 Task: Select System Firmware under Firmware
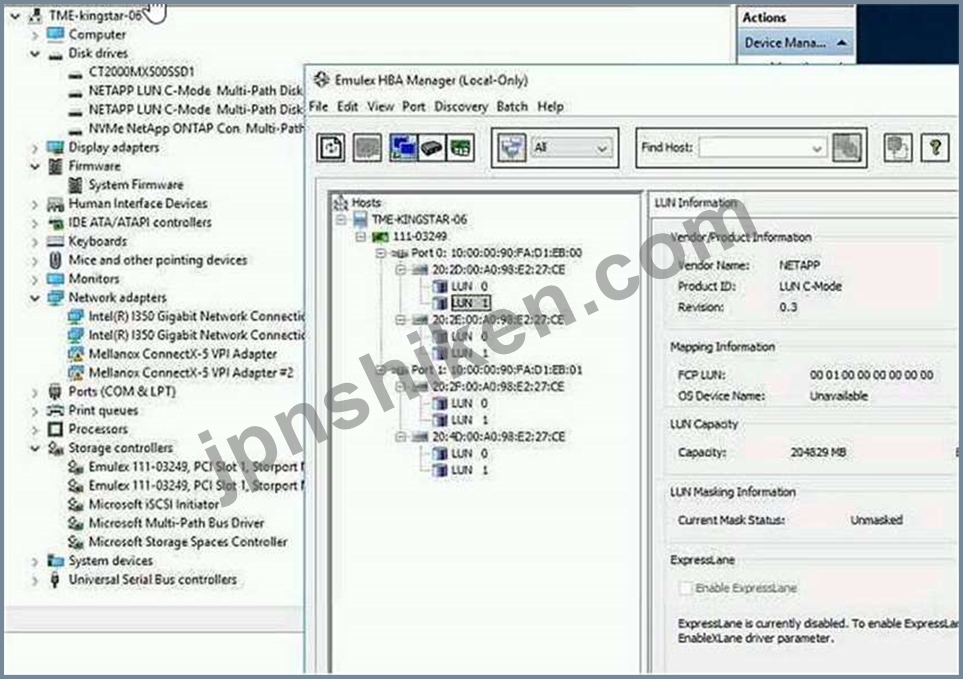pyautogui.click(x=136, y=185)
